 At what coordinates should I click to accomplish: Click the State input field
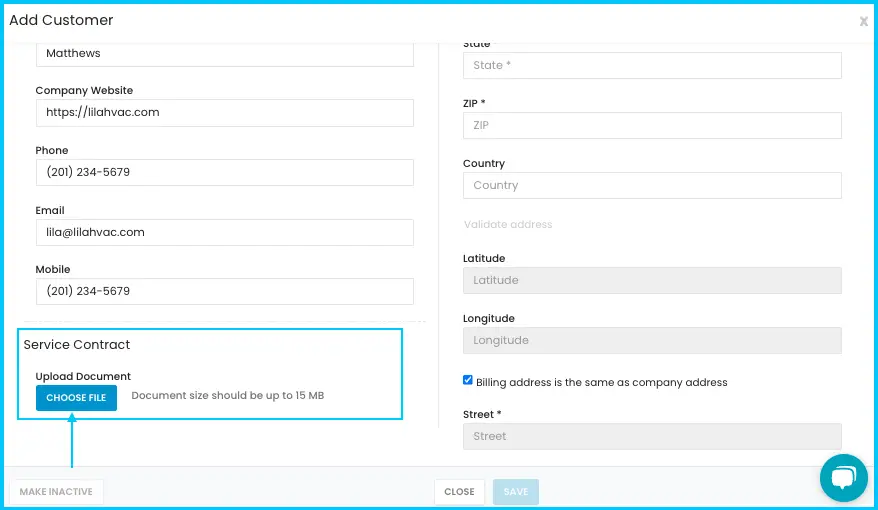coord(652,65)
